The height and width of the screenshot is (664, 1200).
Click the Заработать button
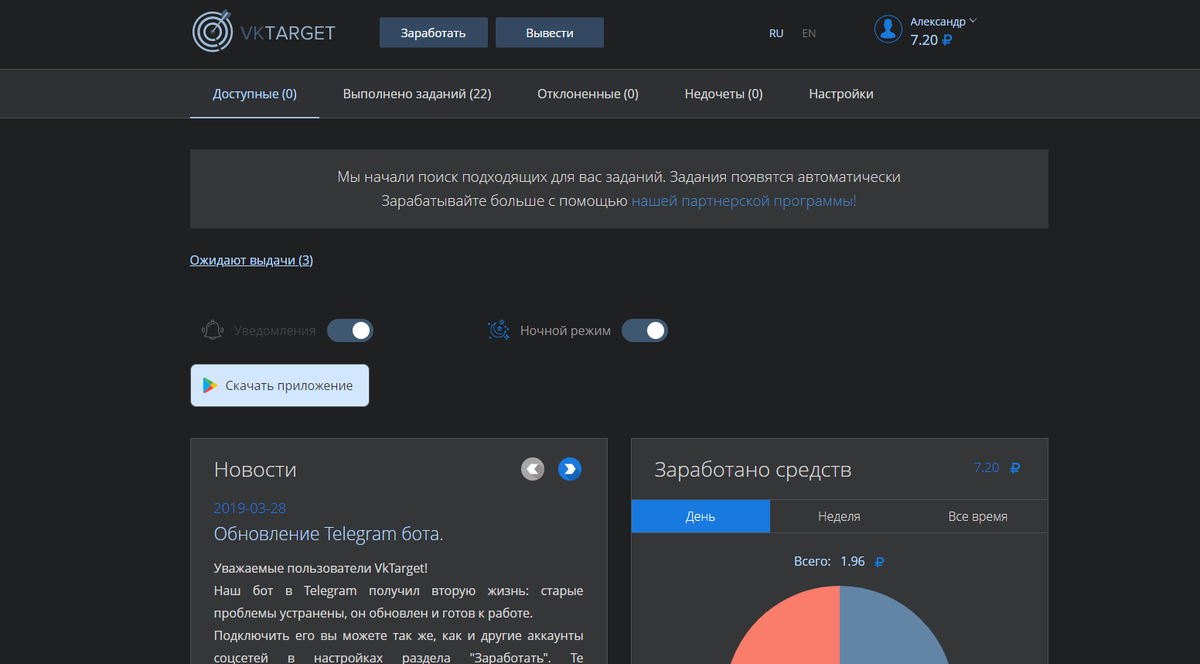[x=433, y=32]
